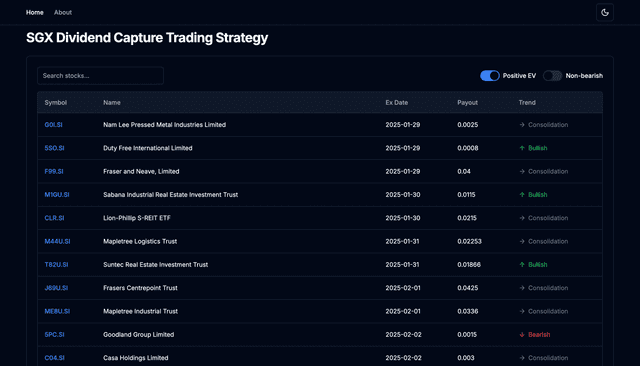Select the Goodland Group Limited name
Image resolution: width=640 pixels, height=366 pixels.
point(139,334)
